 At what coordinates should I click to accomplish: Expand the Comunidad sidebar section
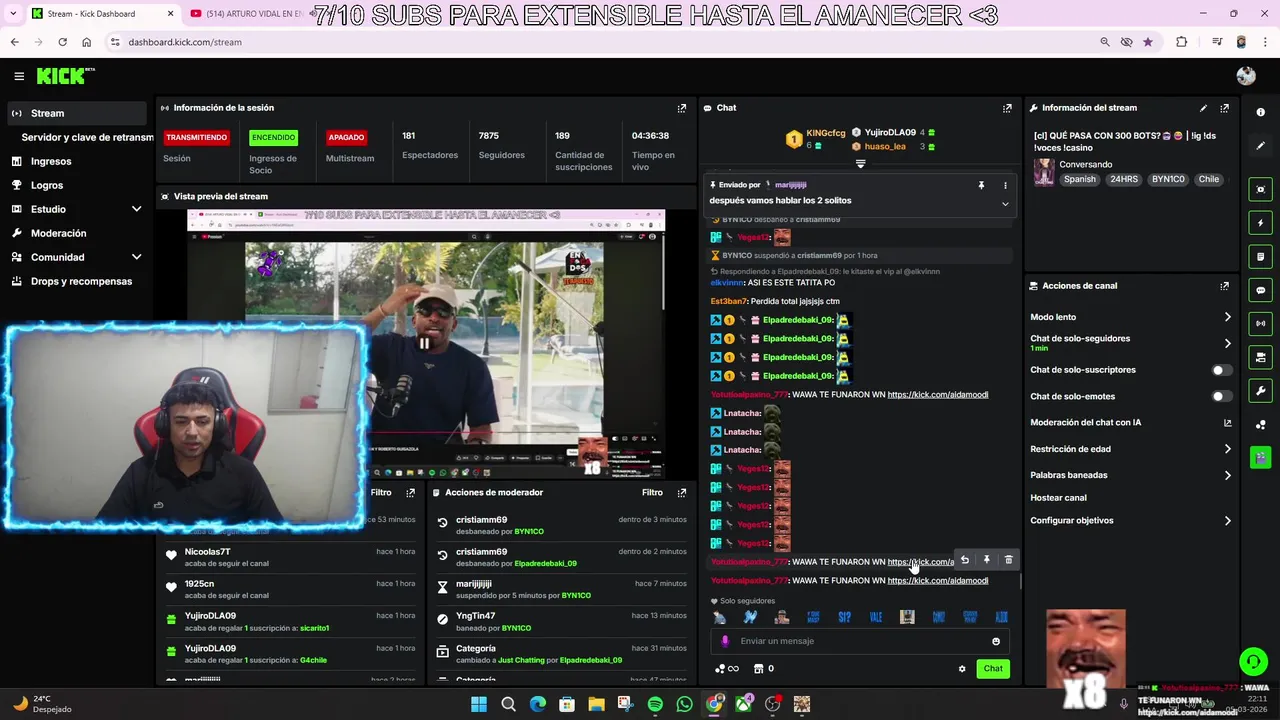pos(136,257)
